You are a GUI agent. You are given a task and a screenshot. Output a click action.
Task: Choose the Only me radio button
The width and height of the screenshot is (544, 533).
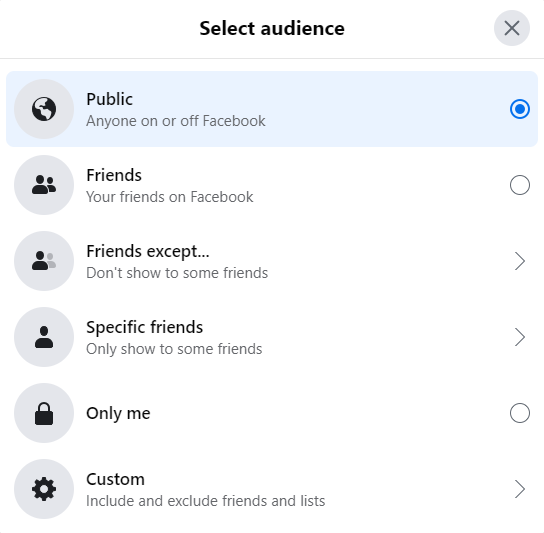click(520, 413)
